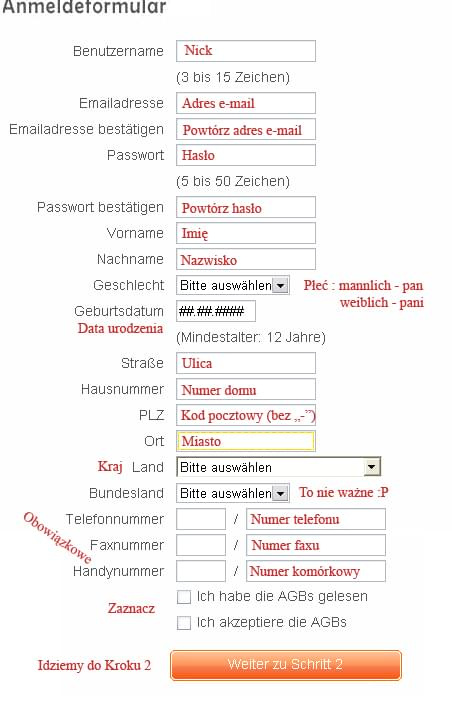Click the Emailadresse bestätigen field

(246, 129)
